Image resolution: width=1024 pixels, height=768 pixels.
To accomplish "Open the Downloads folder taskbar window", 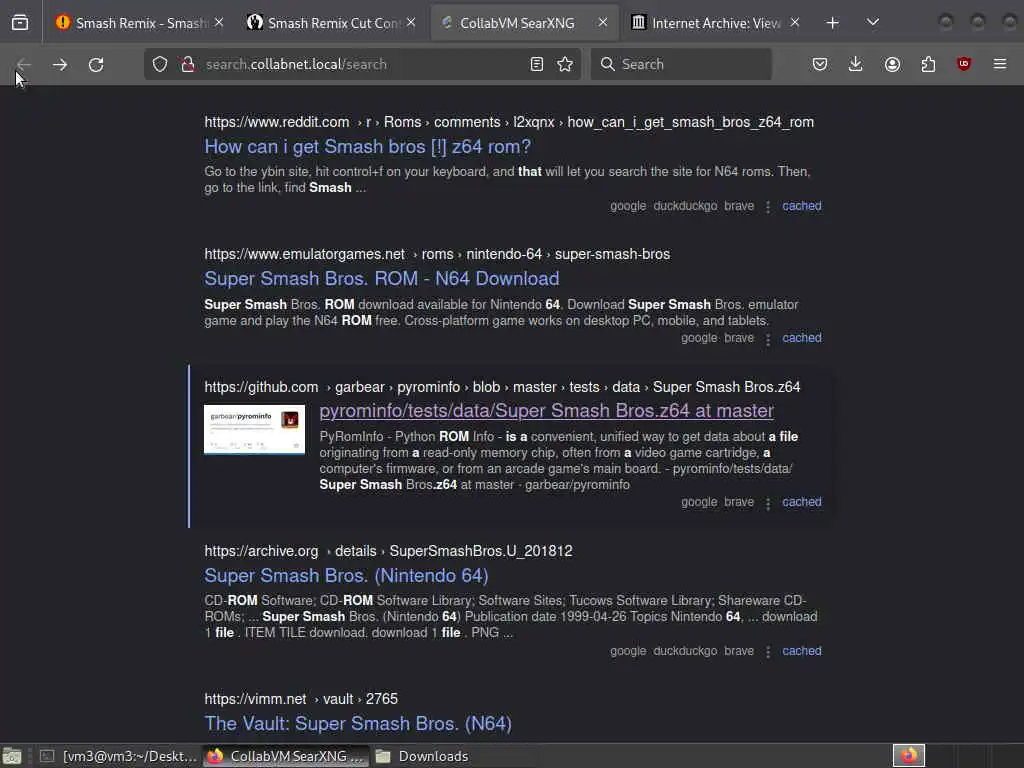I will point(455,756).
